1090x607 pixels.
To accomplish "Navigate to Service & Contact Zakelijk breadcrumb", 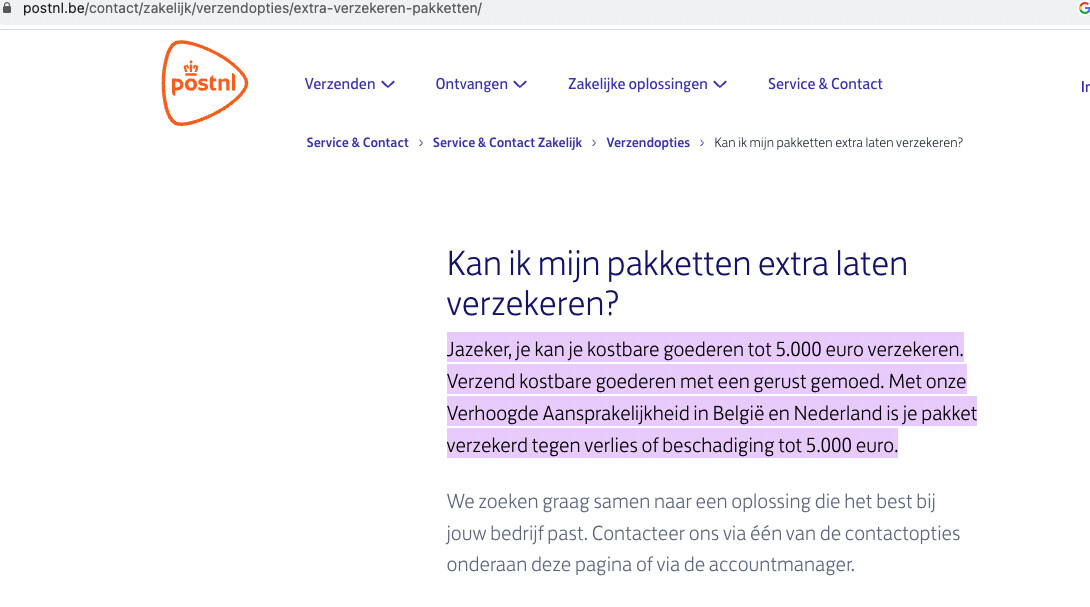I will (507, 143).
